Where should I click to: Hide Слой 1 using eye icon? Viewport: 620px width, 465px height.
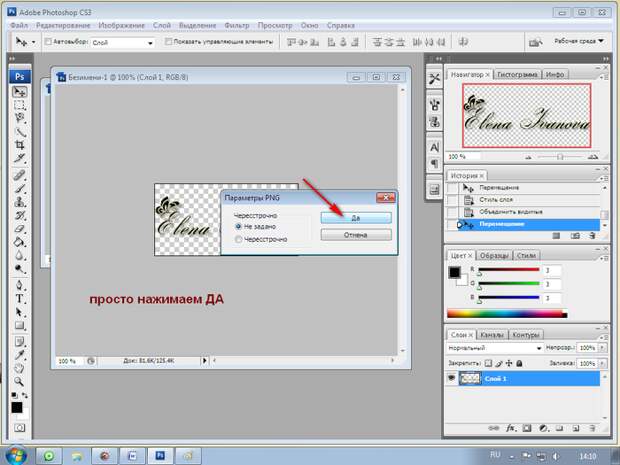(x=451, y=378)
